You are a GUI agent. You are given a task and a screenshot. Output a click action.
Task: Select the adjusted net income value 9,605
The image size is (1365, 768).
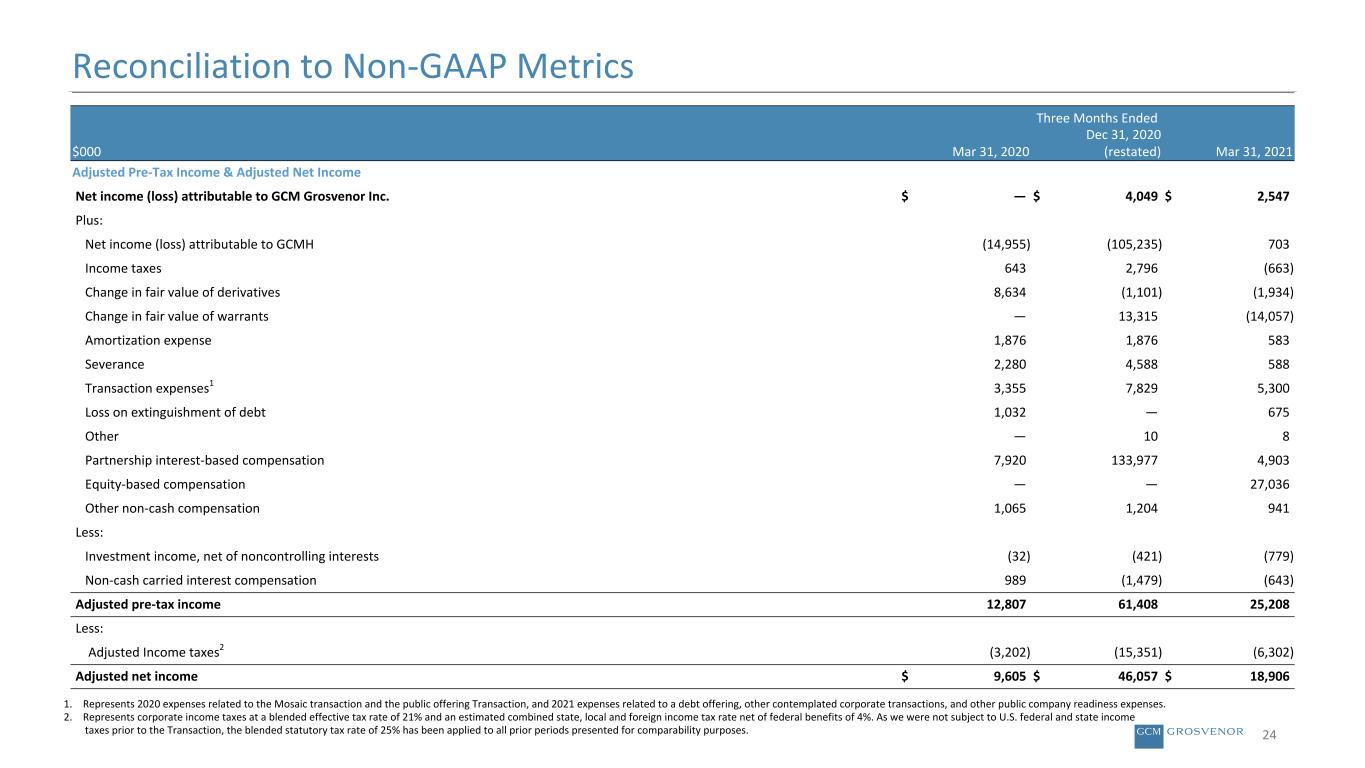pos(1008,676)
